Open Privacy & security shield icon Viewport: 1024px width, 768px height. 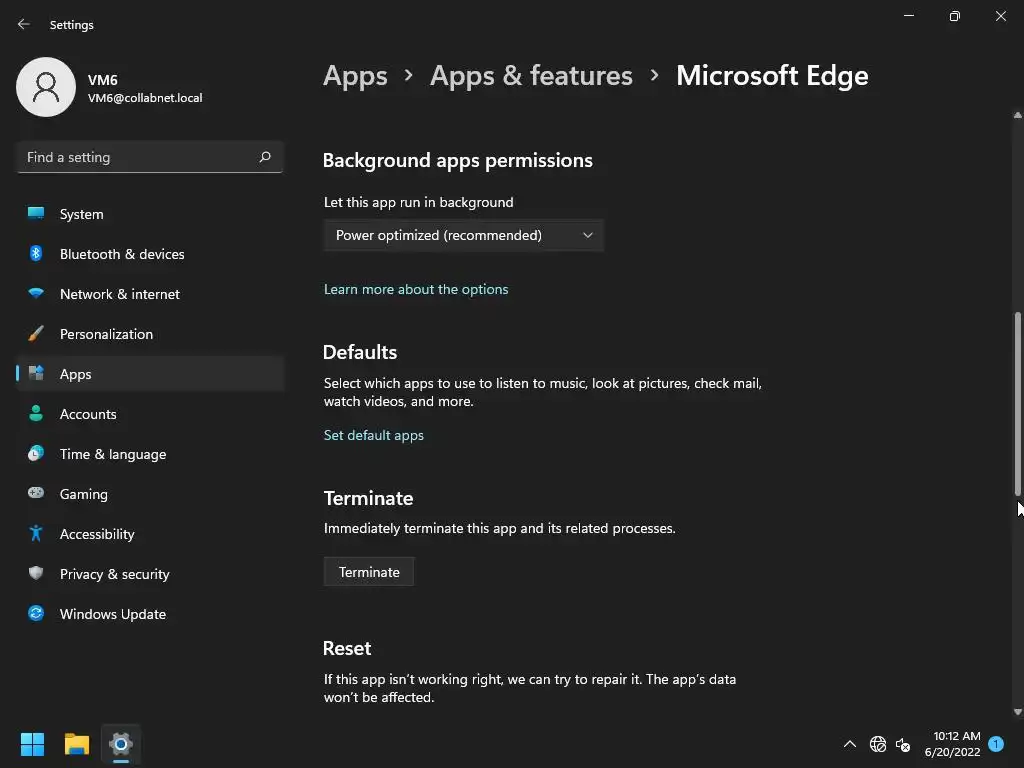point(36,574)
